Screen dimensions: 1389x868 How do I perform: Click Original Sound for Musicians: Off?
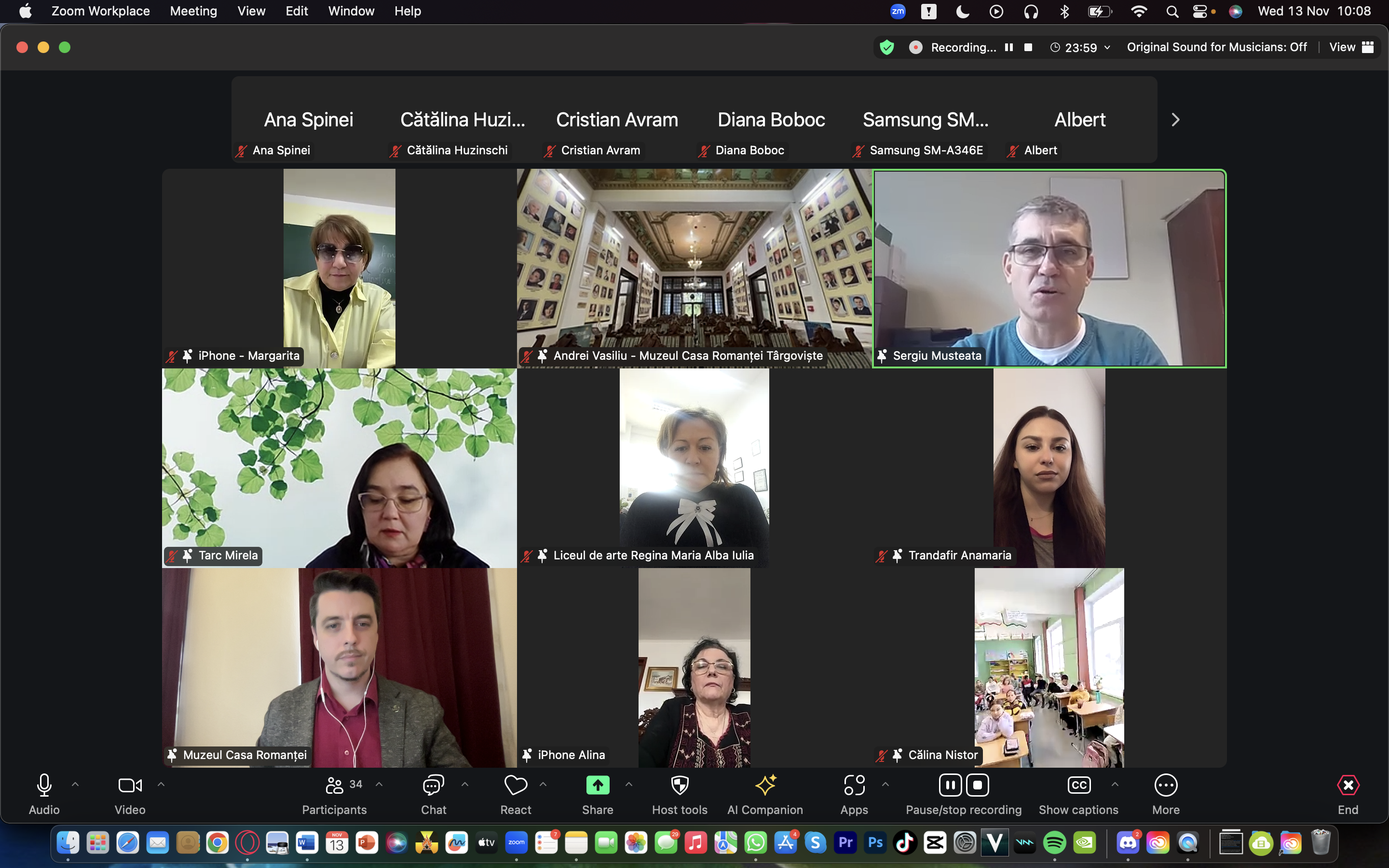(1216, 47)
